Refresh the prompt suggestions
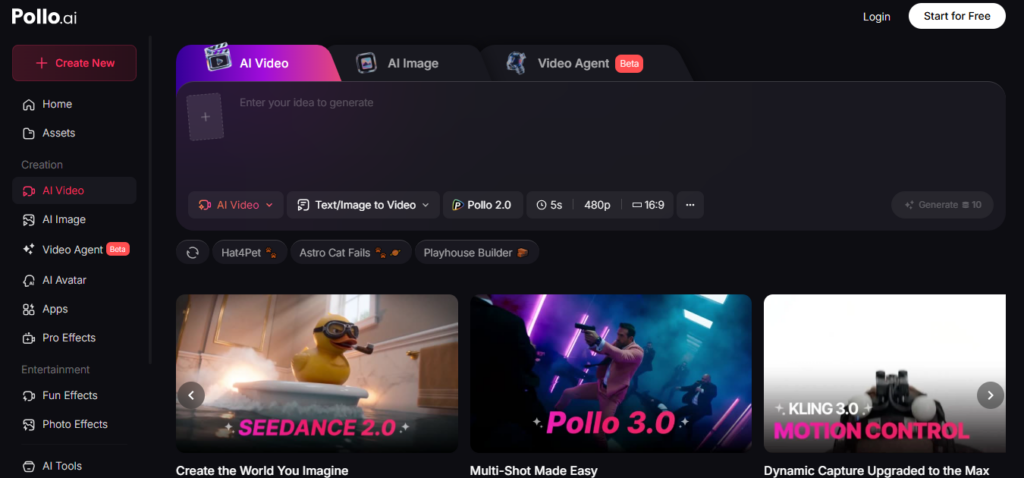This screenshot has width=1024, height=478. pyautogui.click(x=193, y=252)
